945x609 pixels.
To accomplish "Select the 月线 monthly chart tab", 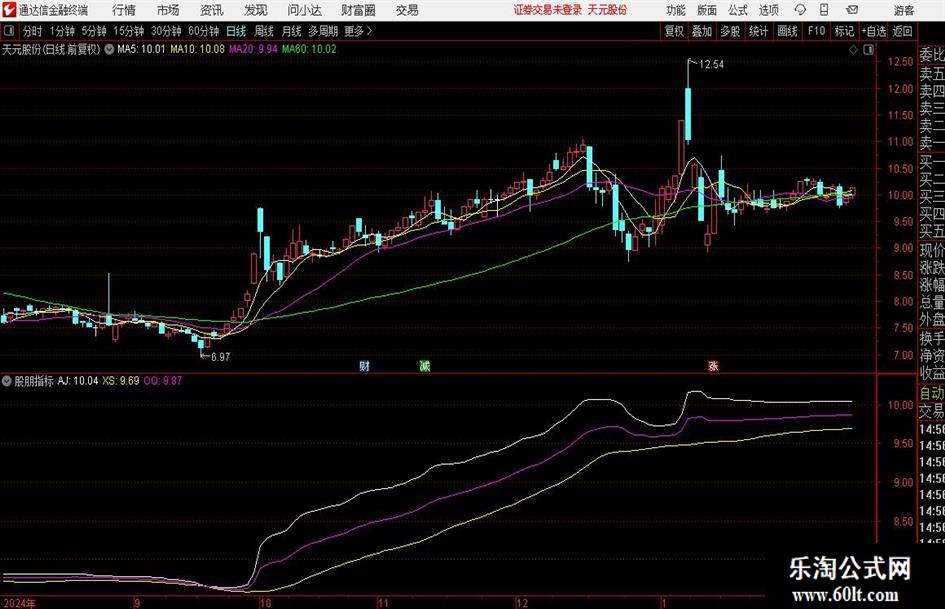I will click(x=292, y=31).
